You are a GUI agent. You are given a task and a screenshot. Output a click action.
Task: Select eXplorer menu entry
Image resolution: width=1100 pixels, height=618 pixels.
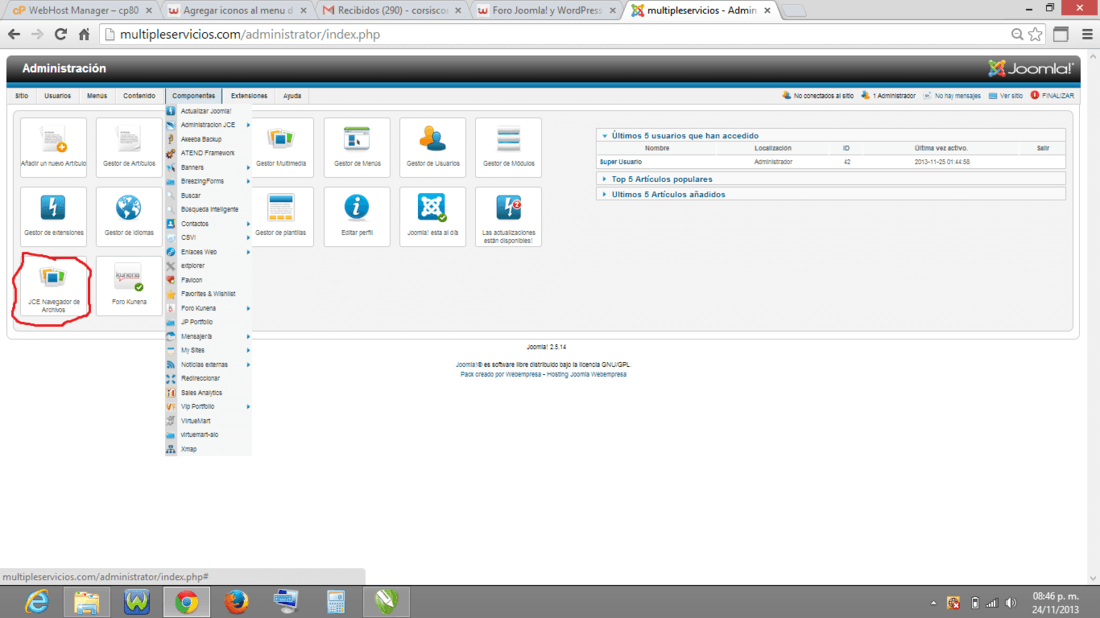[208, 266]
